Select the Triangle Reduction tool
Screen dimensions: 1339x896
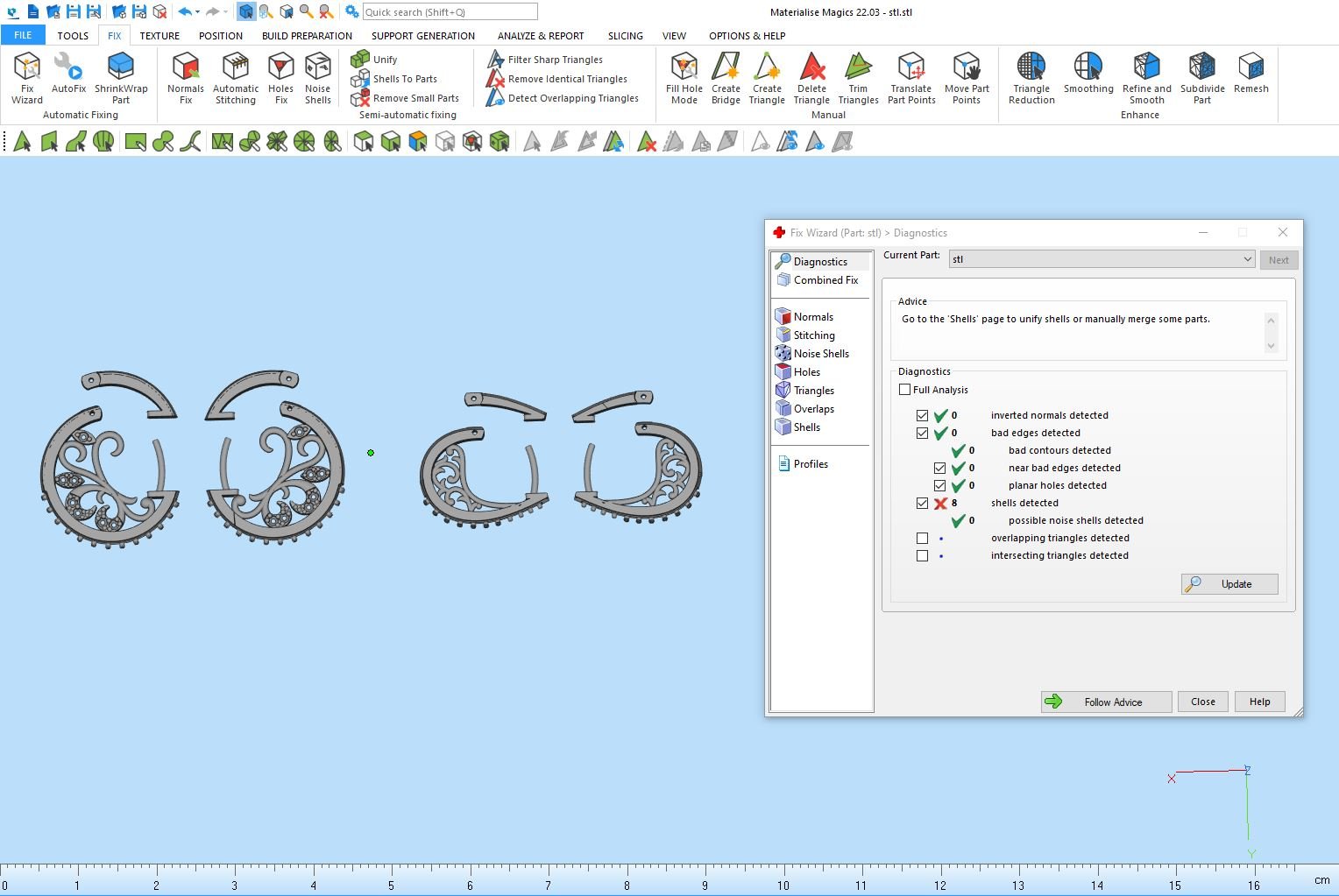click(1031, 77)
